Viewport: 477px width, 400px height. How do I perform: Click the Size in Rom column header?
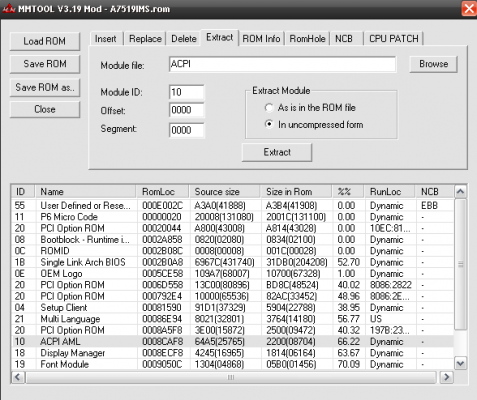(297, 192)
